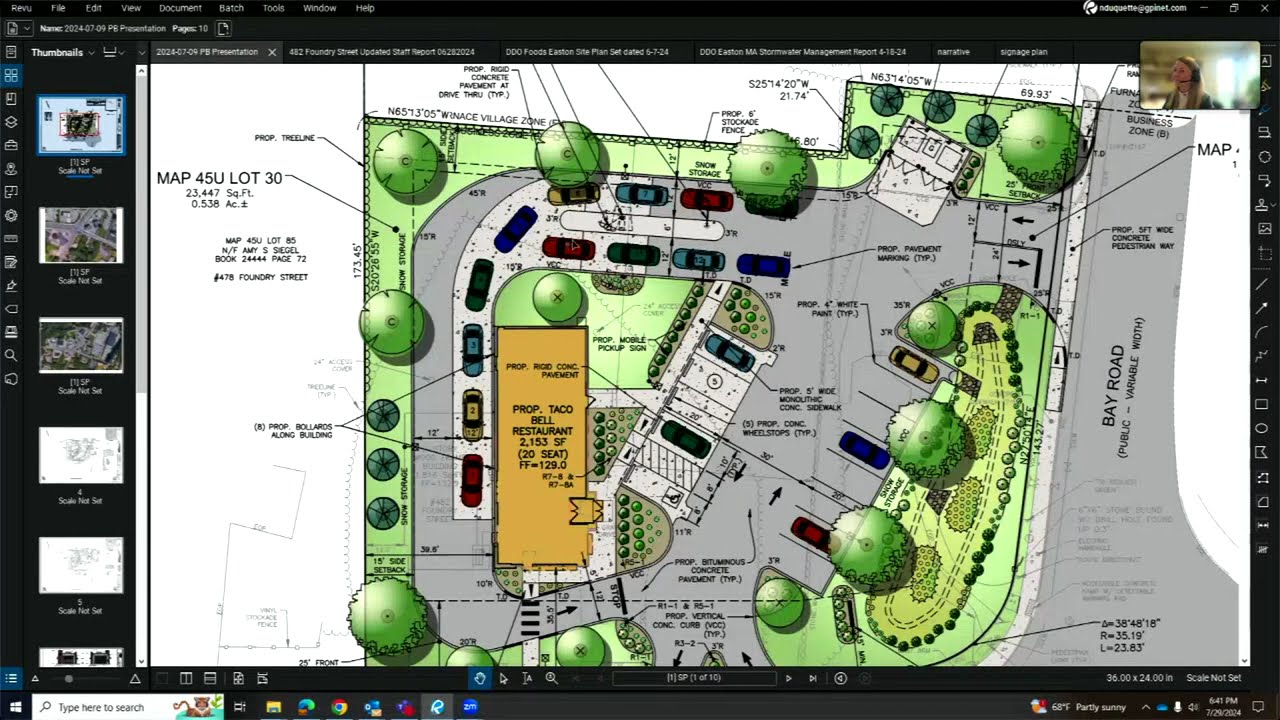Go to previous view in bottom bar
The width and height of the screenshot is (1280, 720).
(x=840, y=678)
